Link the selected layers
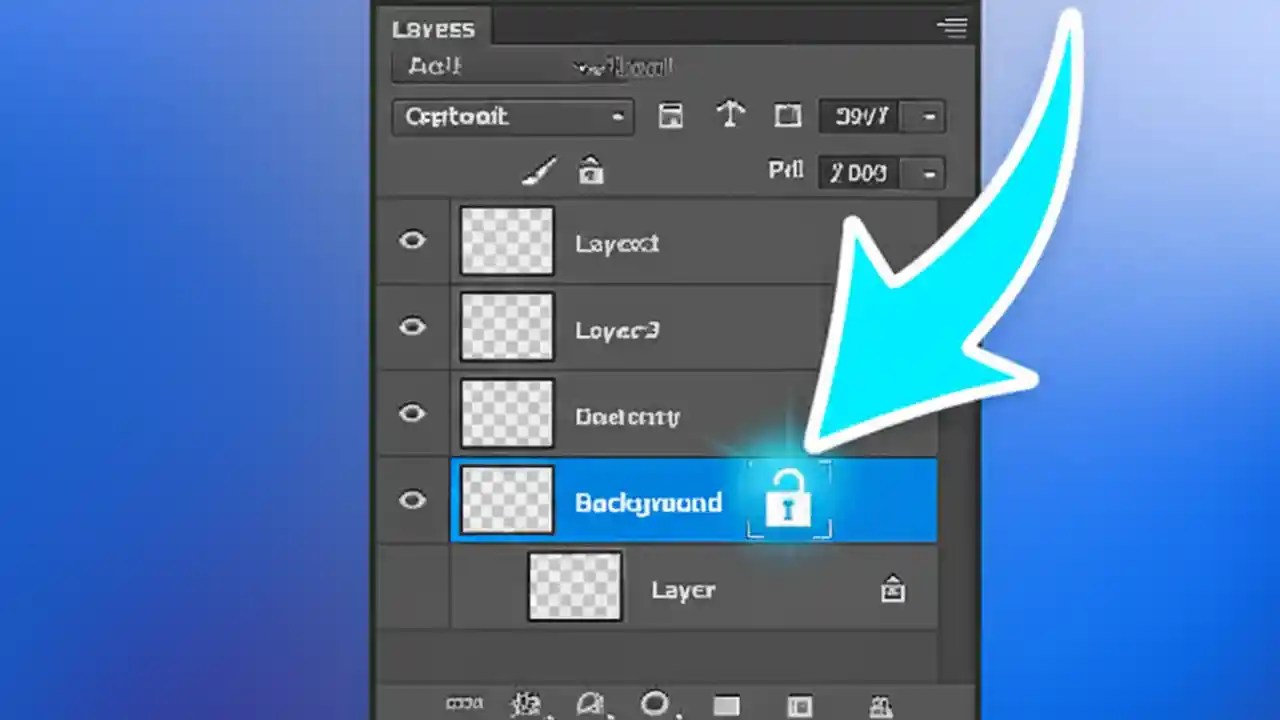 pos(464,703)
